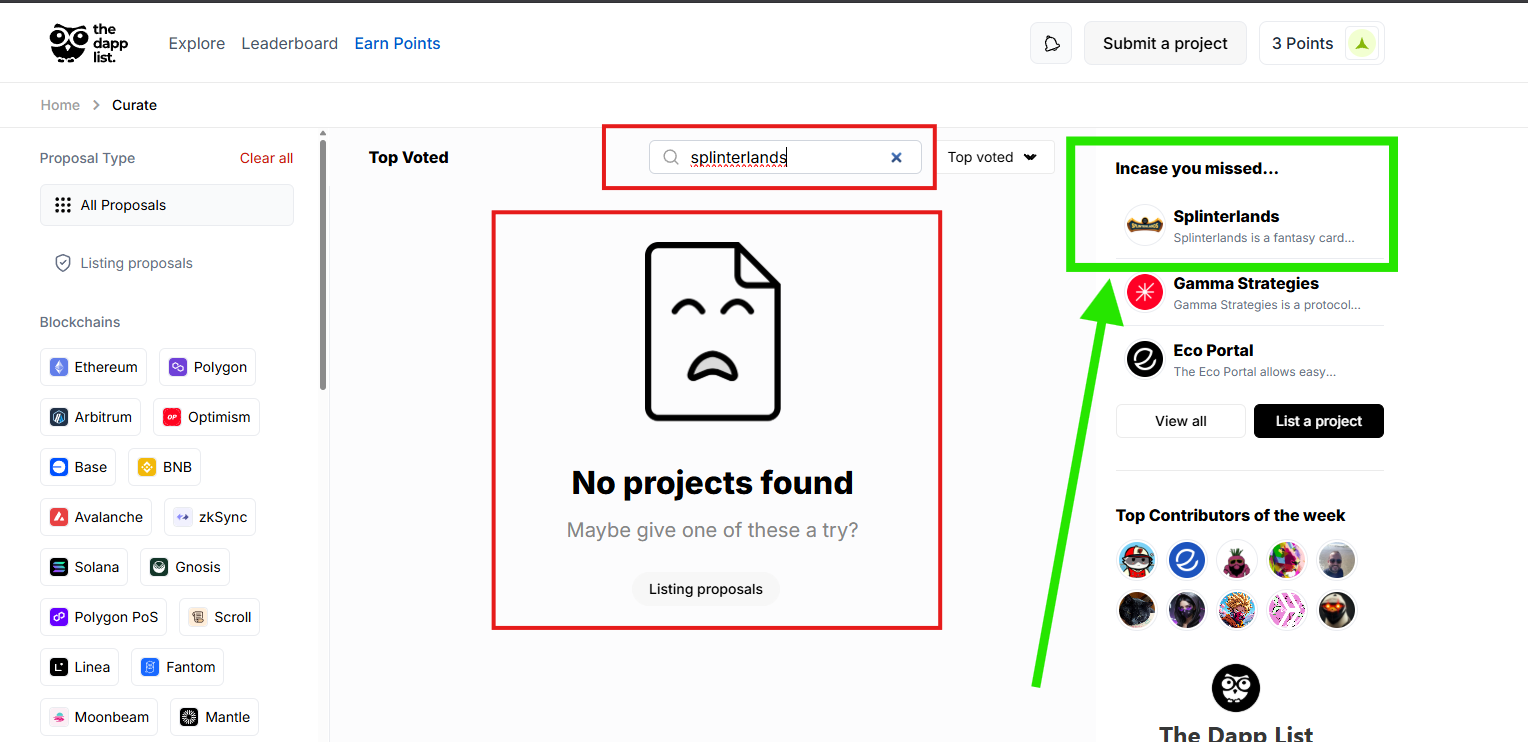
Task: Click the List a project button
Action: click(x=1319, y=421)
